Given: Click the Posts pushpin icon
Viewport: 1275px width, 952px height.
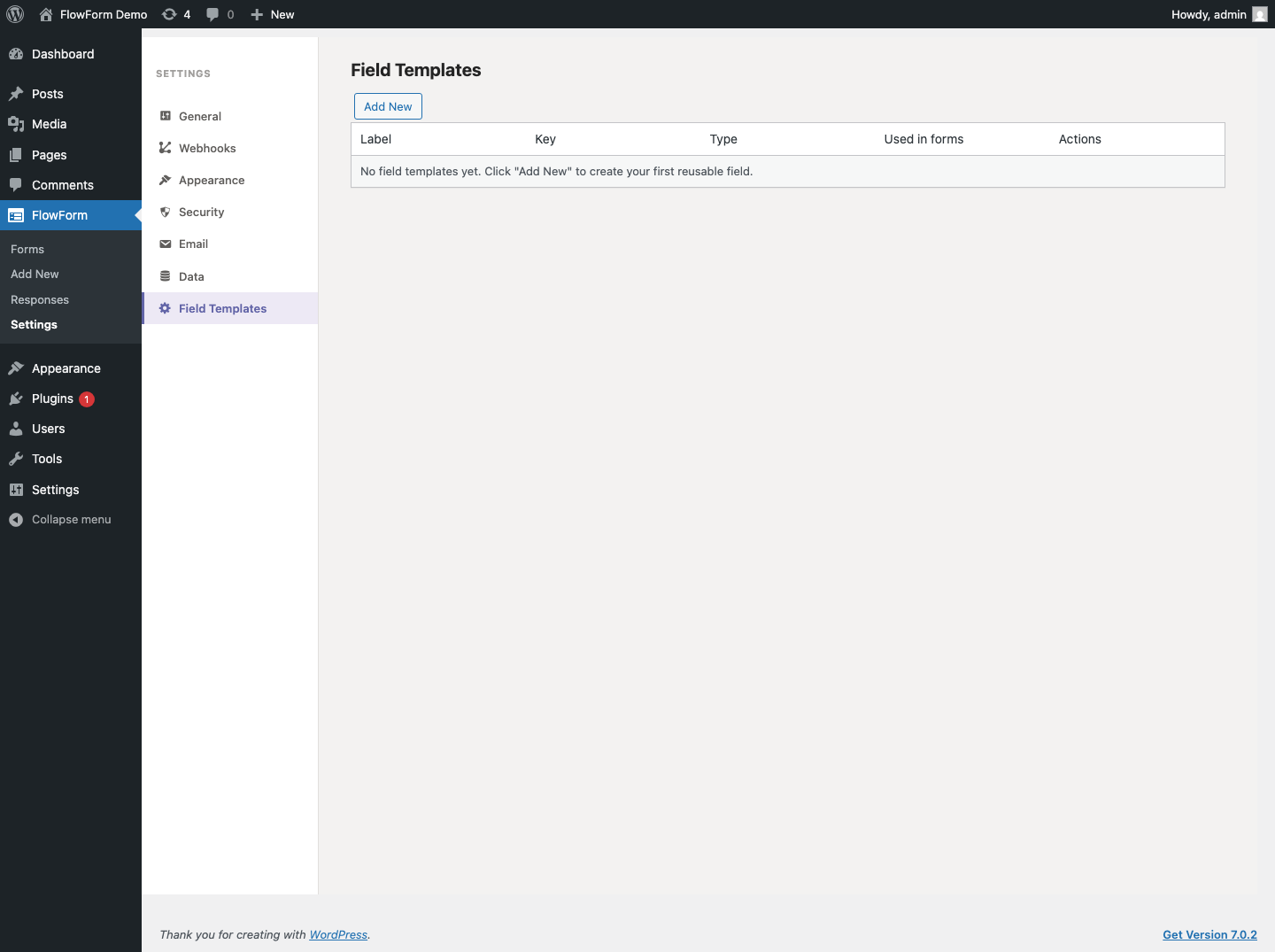Looking at the screenshot, I should [x=16, y=94].
